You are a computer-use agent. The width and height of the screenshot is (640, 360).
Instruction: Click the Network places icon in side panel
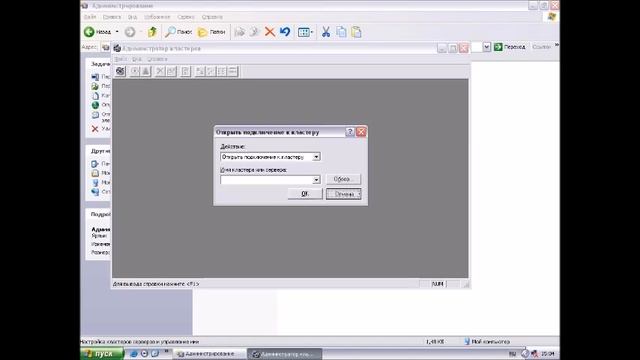95,191
